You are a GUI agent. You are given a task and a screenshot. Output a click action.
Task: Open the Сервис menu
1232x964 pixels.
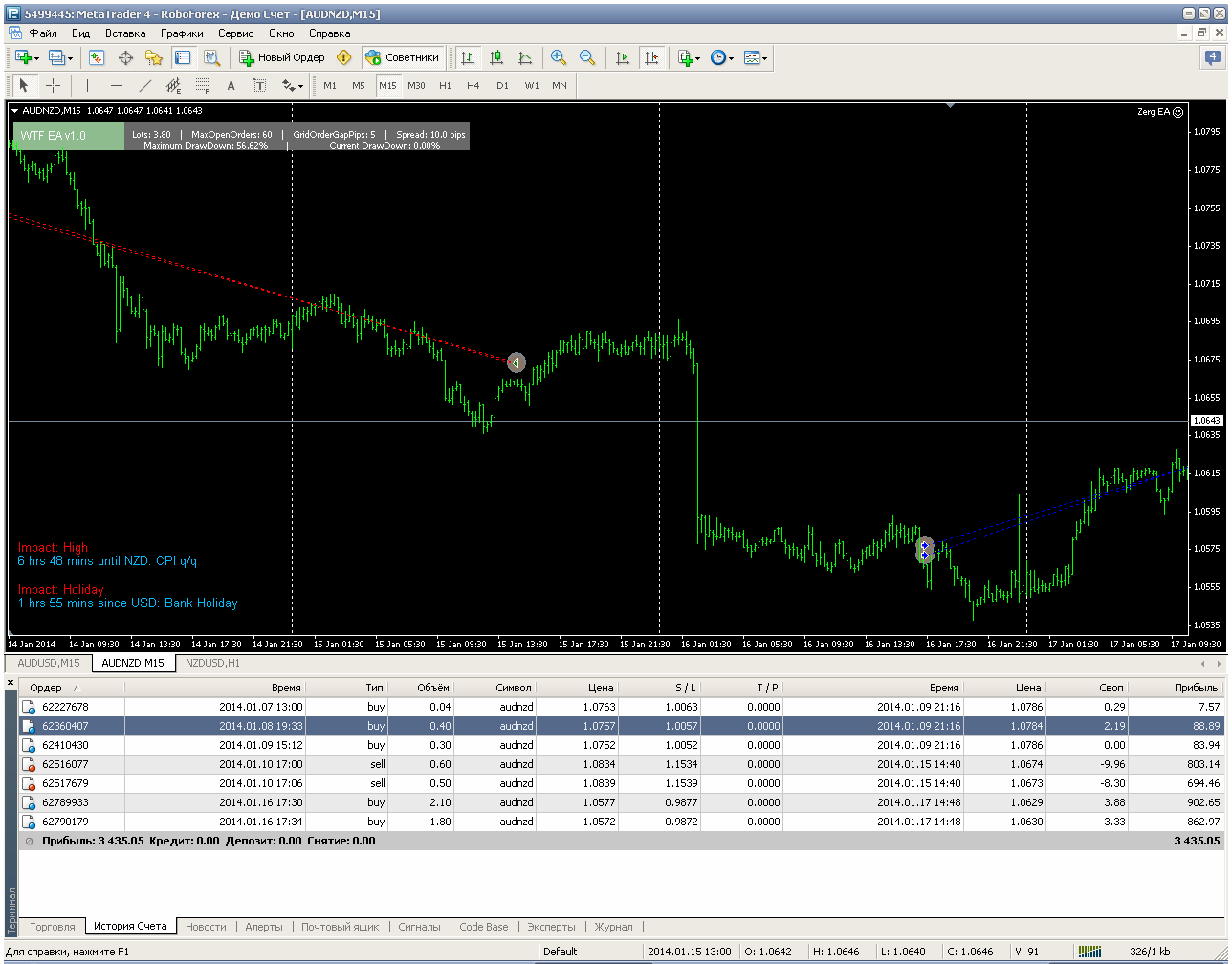point(236,33)
